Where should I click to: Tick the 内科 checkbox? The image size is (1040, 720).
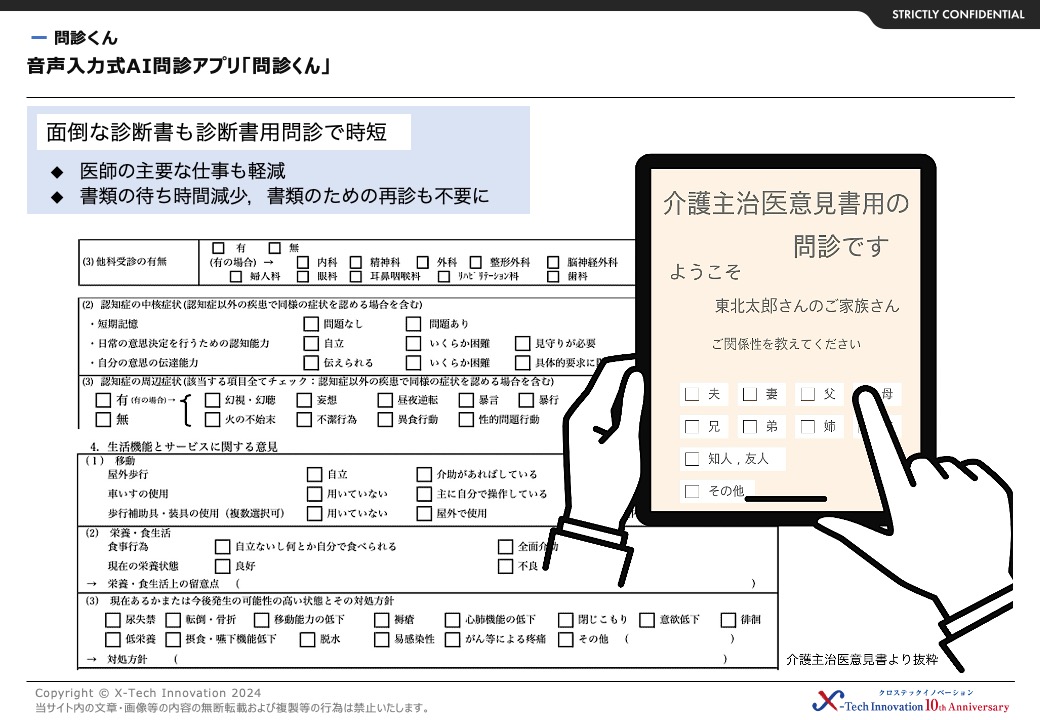coord(303,263)
